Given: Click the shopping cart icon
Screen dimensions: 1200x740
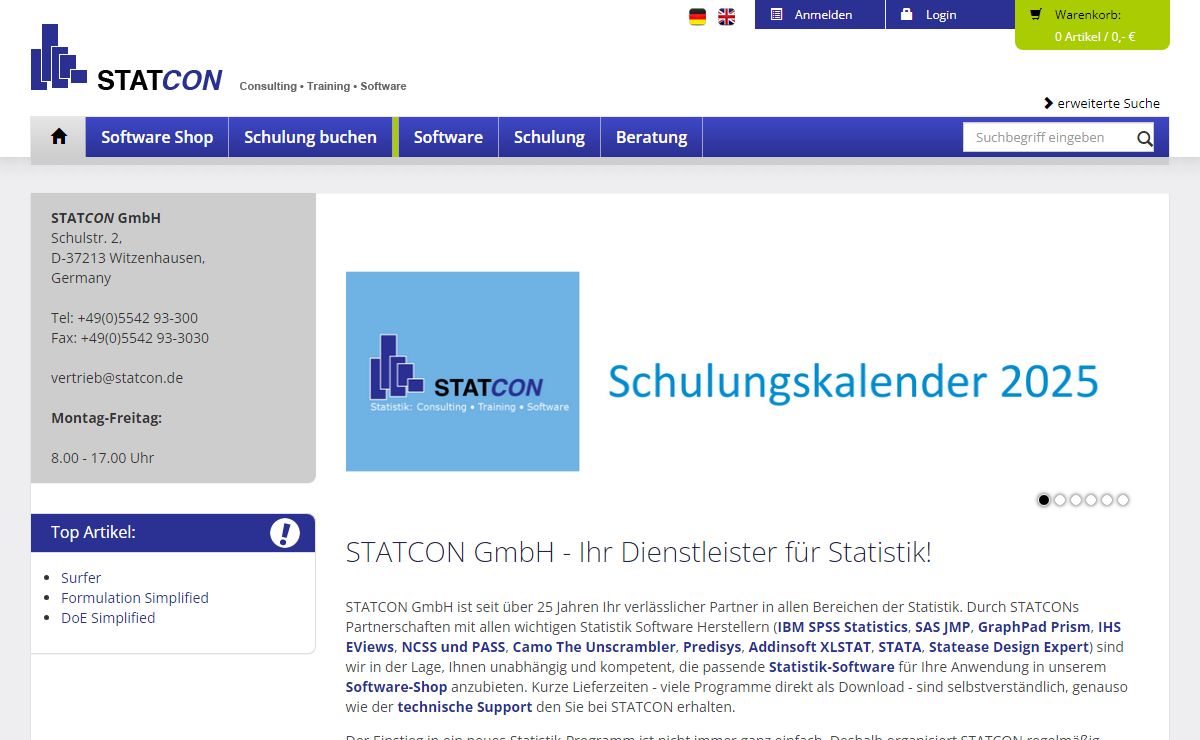Looking at the screenshot, I should tap(1035, 14).
